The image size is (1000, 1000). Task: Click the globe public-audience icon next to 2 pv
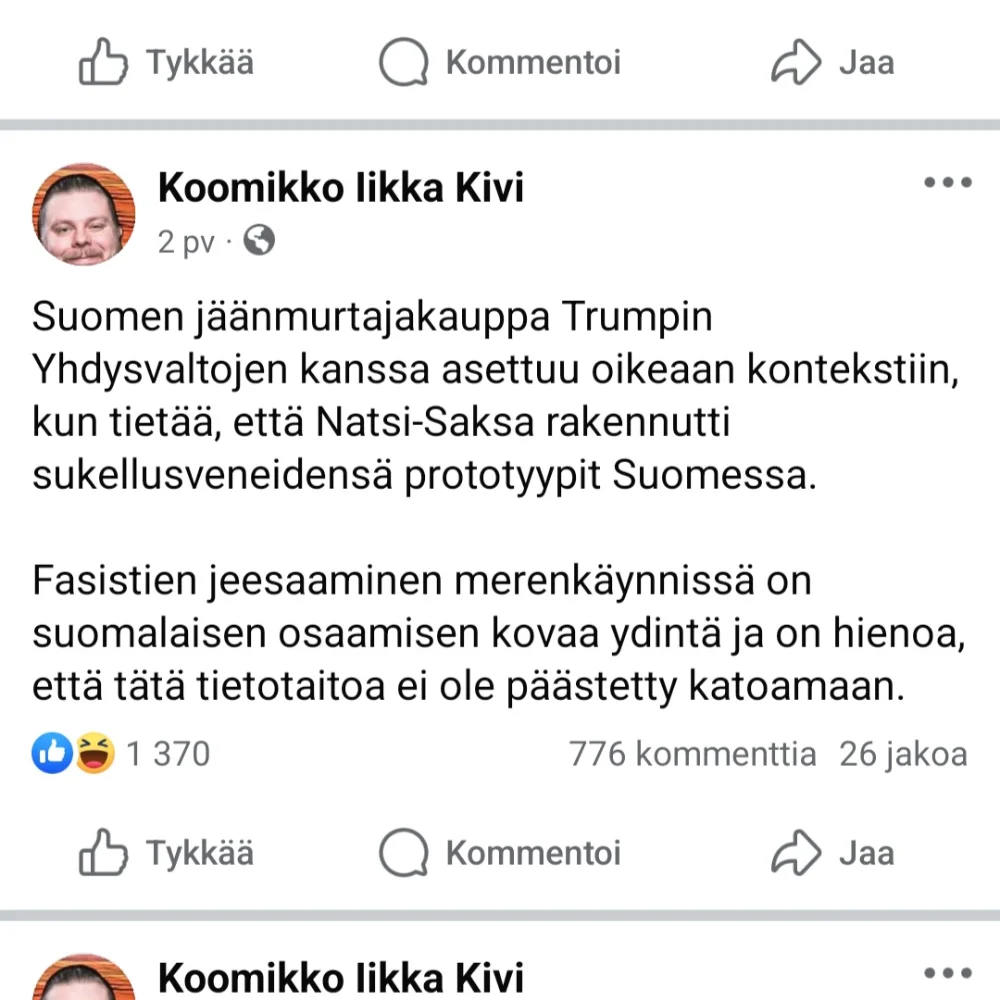point(259,241)
